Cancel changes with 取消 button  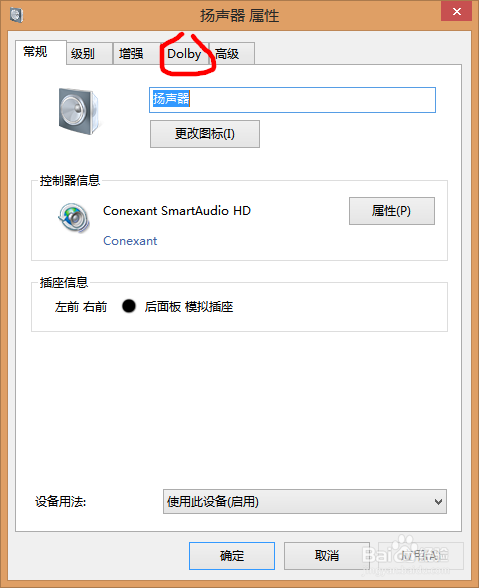pos(327,556)
